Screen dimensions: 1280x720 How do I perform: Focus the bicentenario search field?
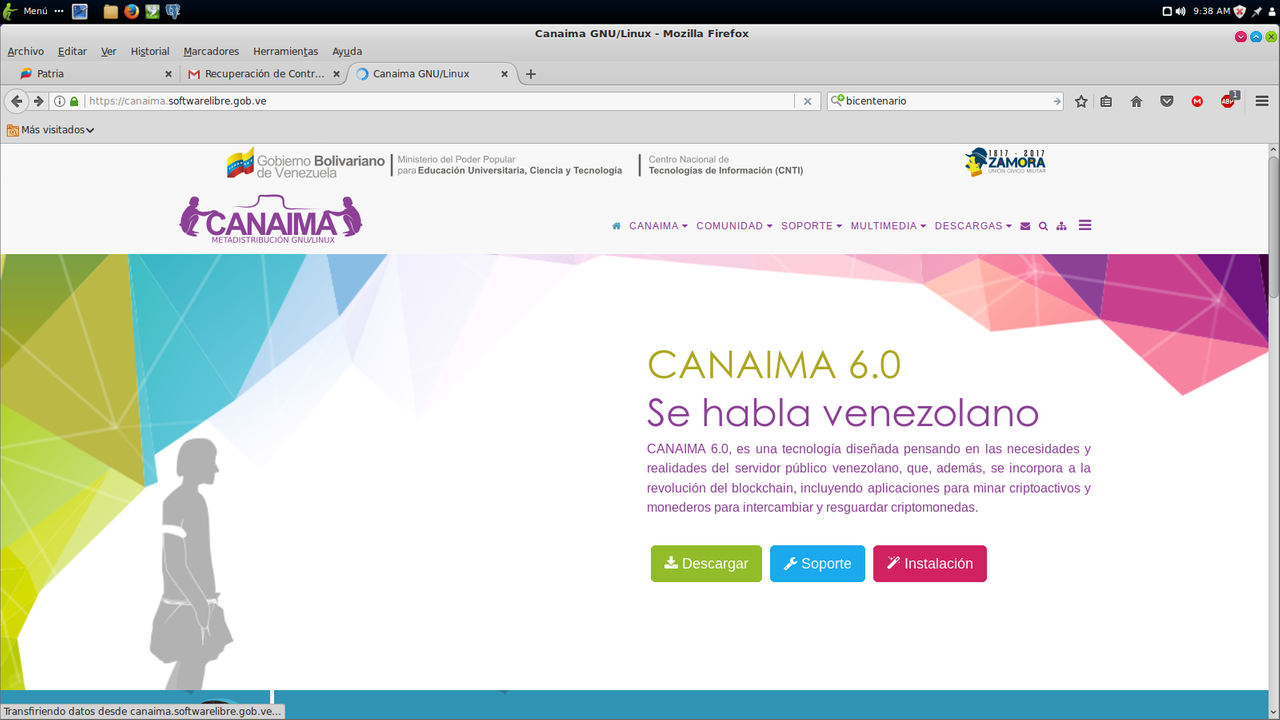947,101
